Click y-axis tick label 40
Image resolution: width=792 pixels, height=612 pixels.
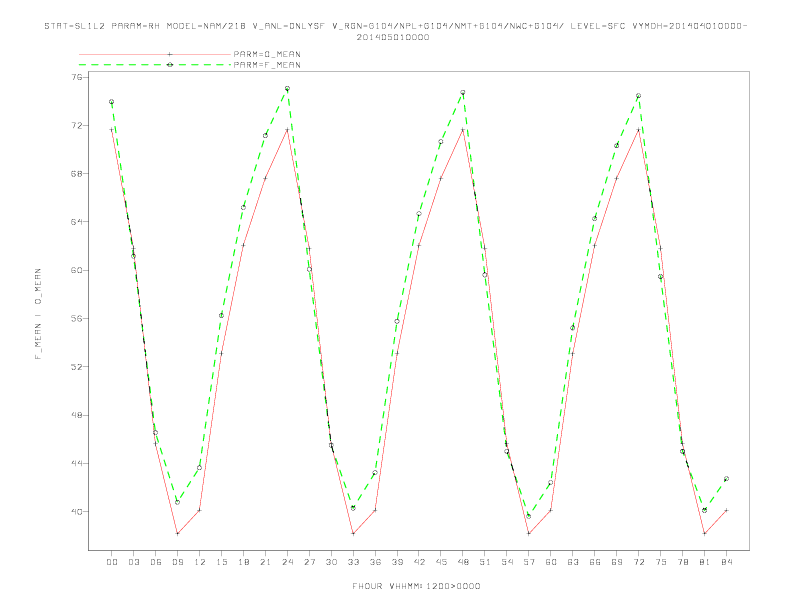point(77,512)
